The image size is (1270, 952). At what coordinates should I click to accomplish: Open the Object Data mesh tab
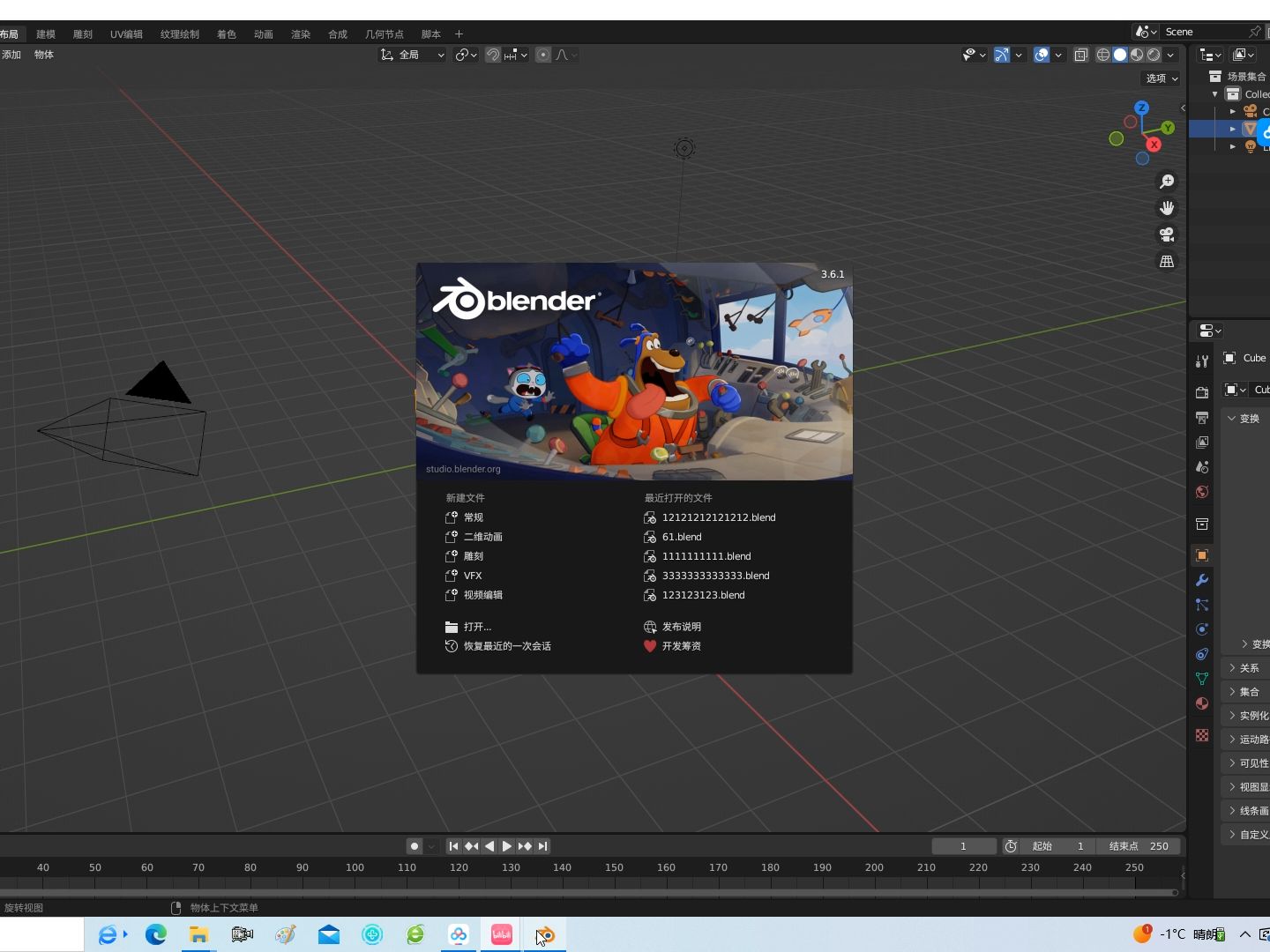click(x=1201, y=679)
